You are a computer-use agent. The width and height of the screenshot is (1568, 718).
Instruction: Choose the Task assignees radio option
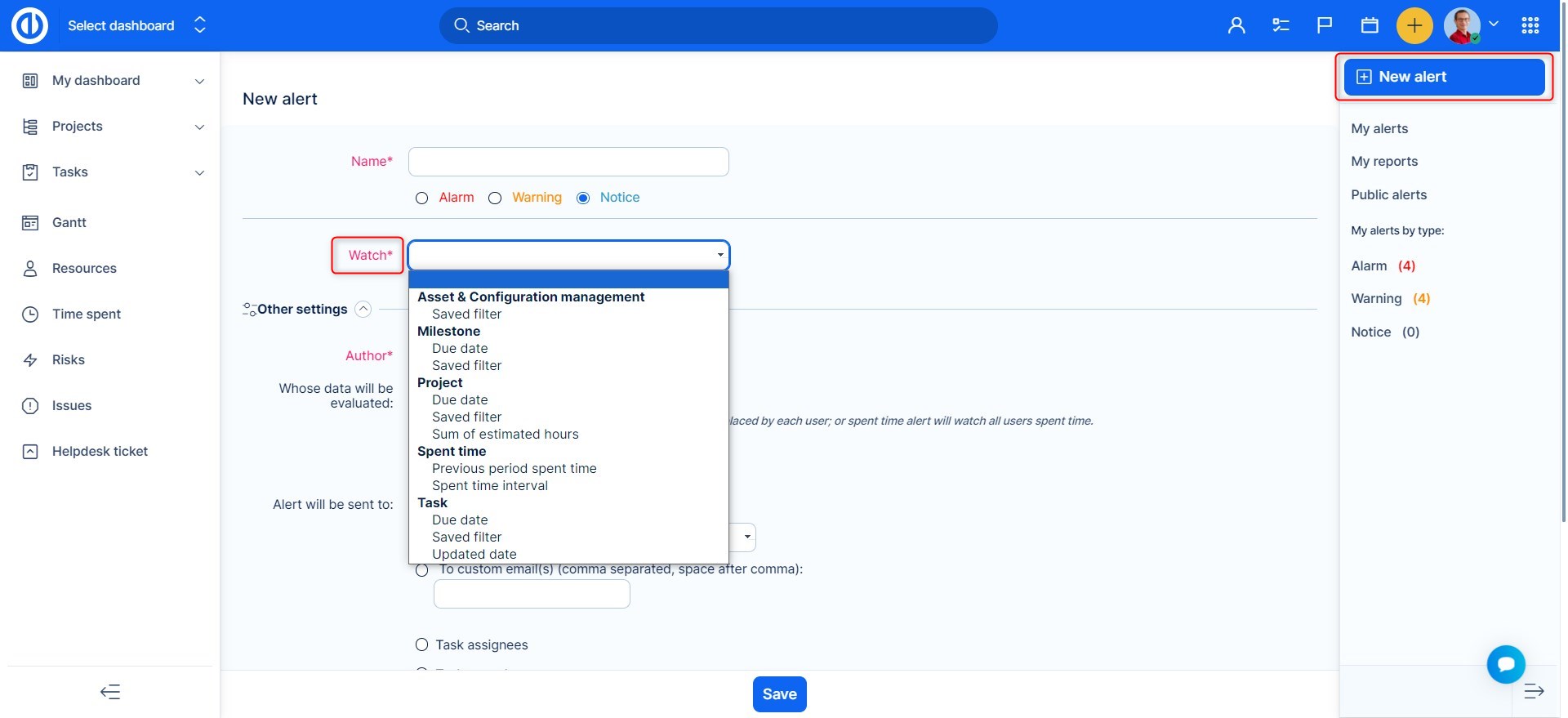coord(422,644)
